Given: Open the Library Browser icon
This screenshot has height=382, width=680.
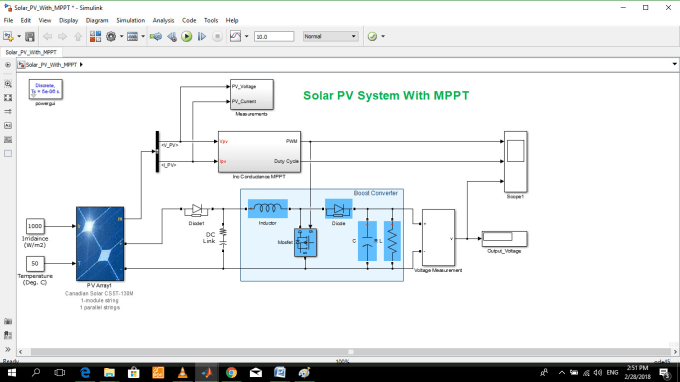Looking at the screenshot, I should coord(95,36).
